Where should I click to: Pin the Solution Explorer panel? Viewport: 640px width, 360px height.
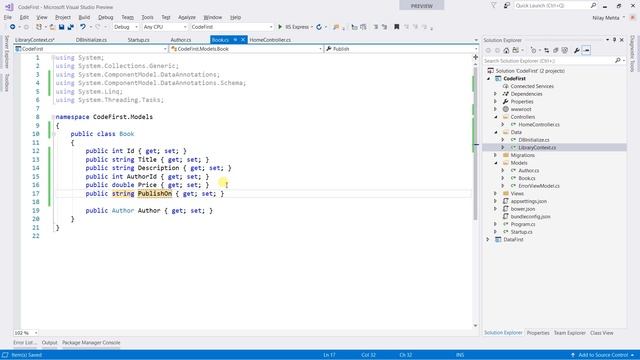click(614, 40)
